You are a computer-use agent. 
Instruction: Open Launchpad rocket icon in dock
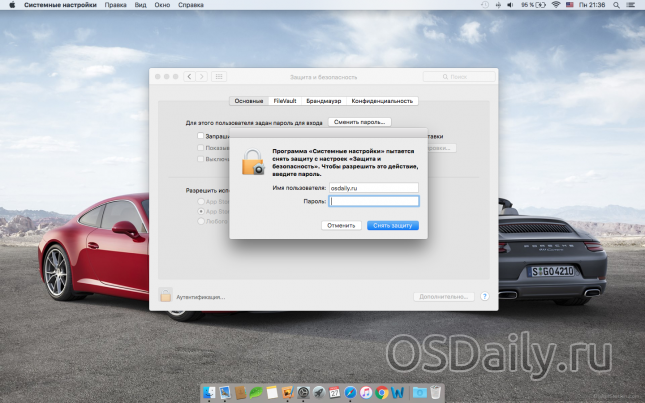pyautogui.click(x=318, y=392)
